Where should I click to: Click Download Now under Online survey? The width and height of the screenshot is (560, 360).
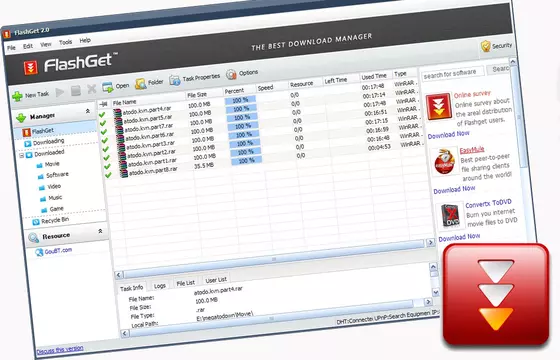449,135
